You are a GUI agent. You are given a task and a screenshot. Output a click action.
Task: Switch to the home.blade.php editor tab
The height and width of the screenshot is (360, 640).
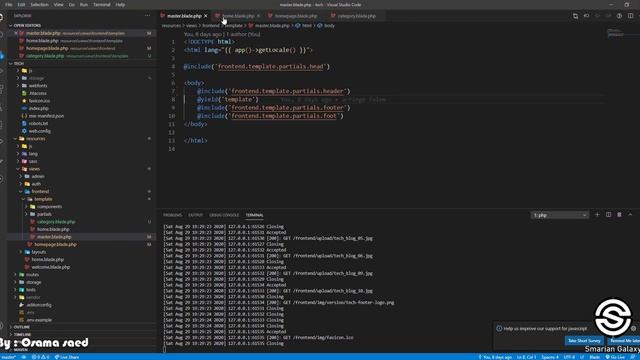coord(238,16)
